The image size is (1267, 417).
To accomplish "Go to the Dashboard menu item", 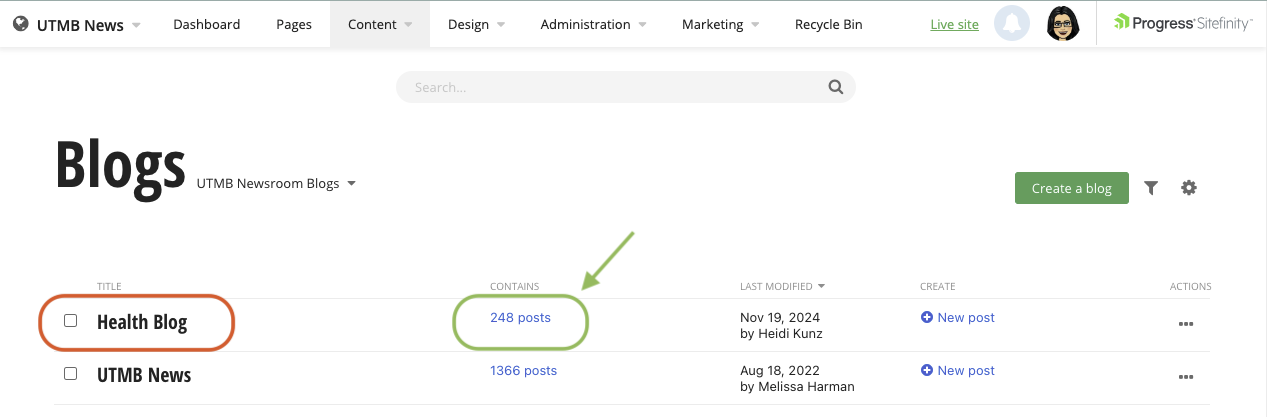I will pos(207,24).
